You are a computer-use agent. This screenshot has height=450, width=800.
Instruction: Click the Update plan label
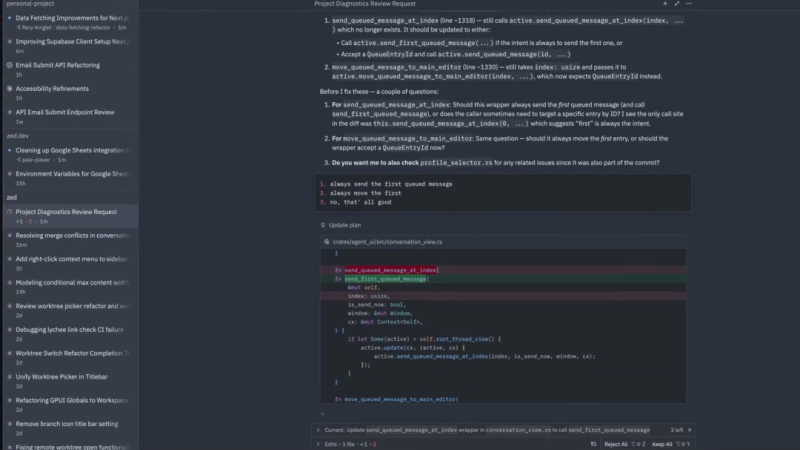(344, 225)
